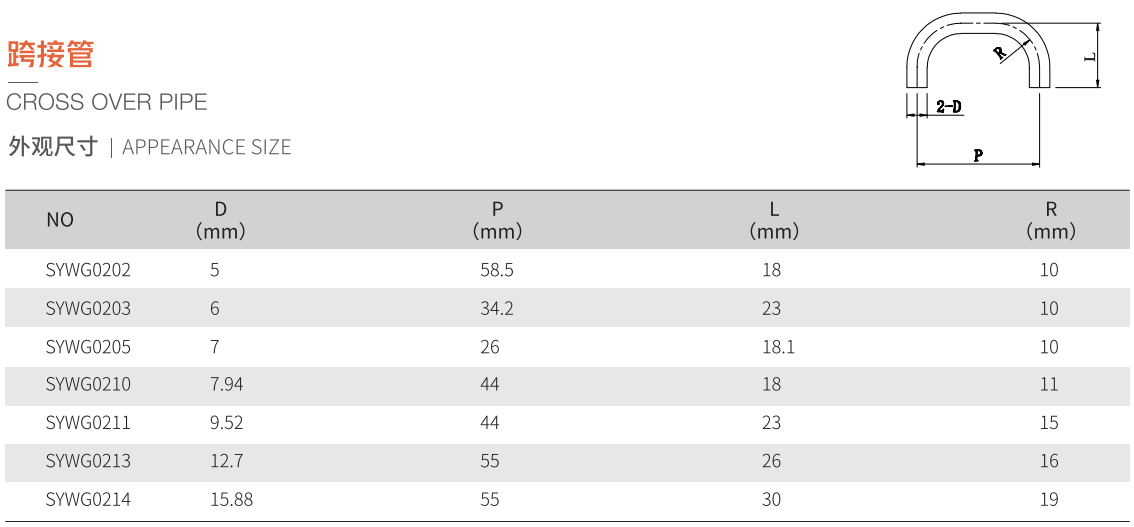The width and height of the screenshot is (1134, 527).
Task: Click the 18.1 L value cell
Action: click(778, 347)
